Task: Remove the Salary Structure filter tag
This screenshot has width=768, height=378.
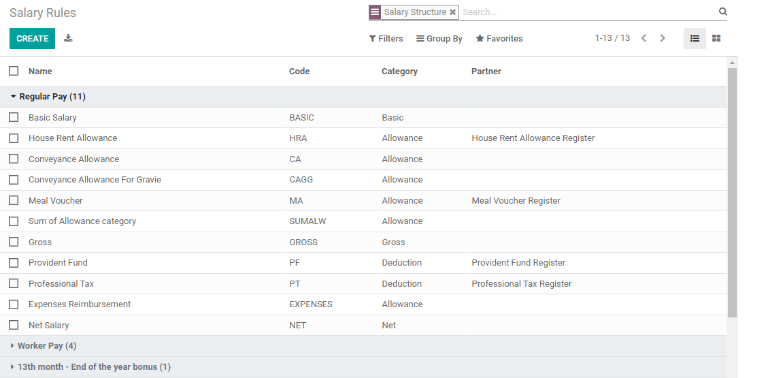Action: click(x=453, y=12)
